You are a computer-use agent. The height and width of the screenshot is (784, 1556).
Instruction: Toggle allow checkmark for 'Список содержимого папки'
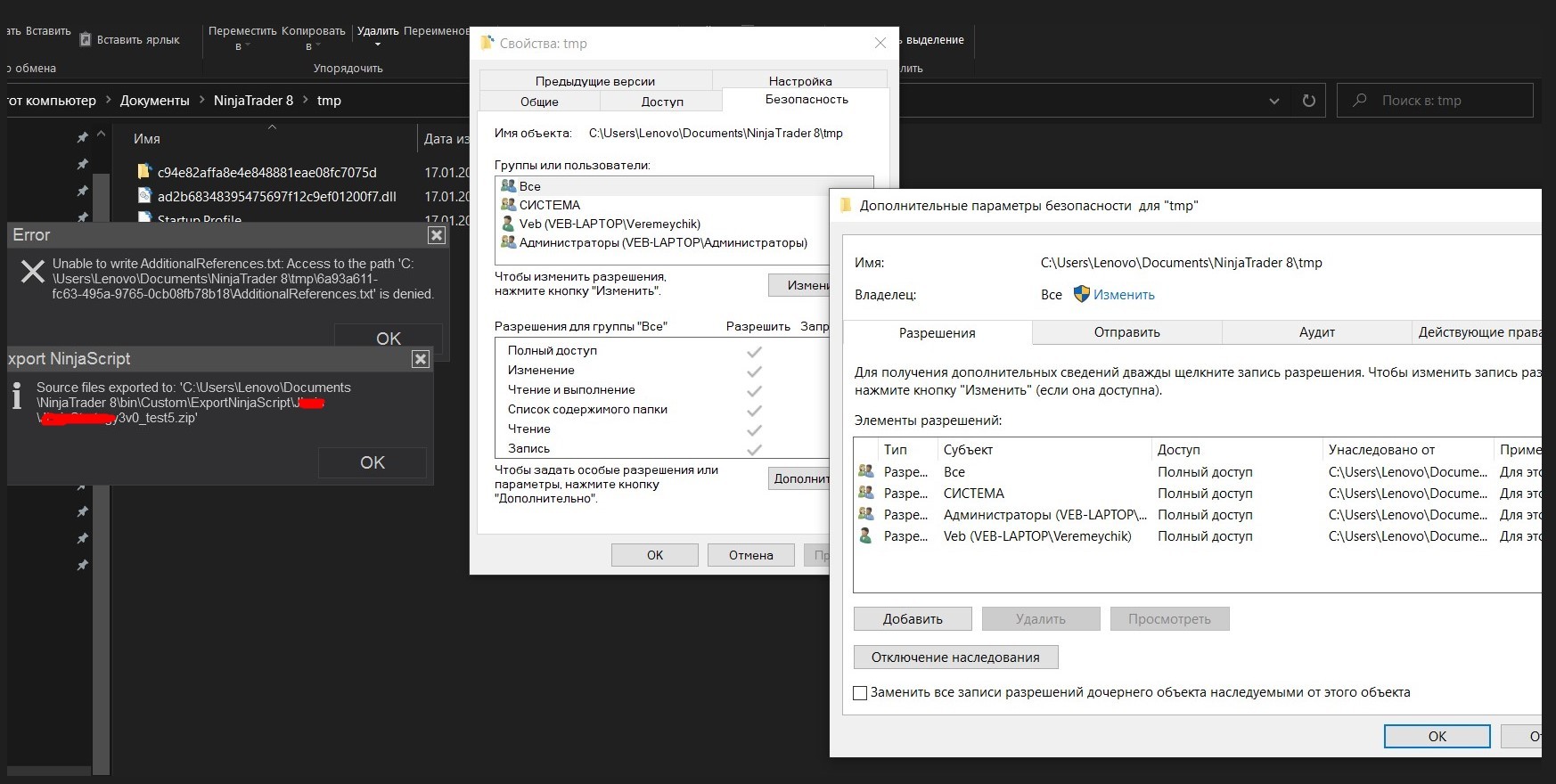pyautogui.click(x=754, y=411)
